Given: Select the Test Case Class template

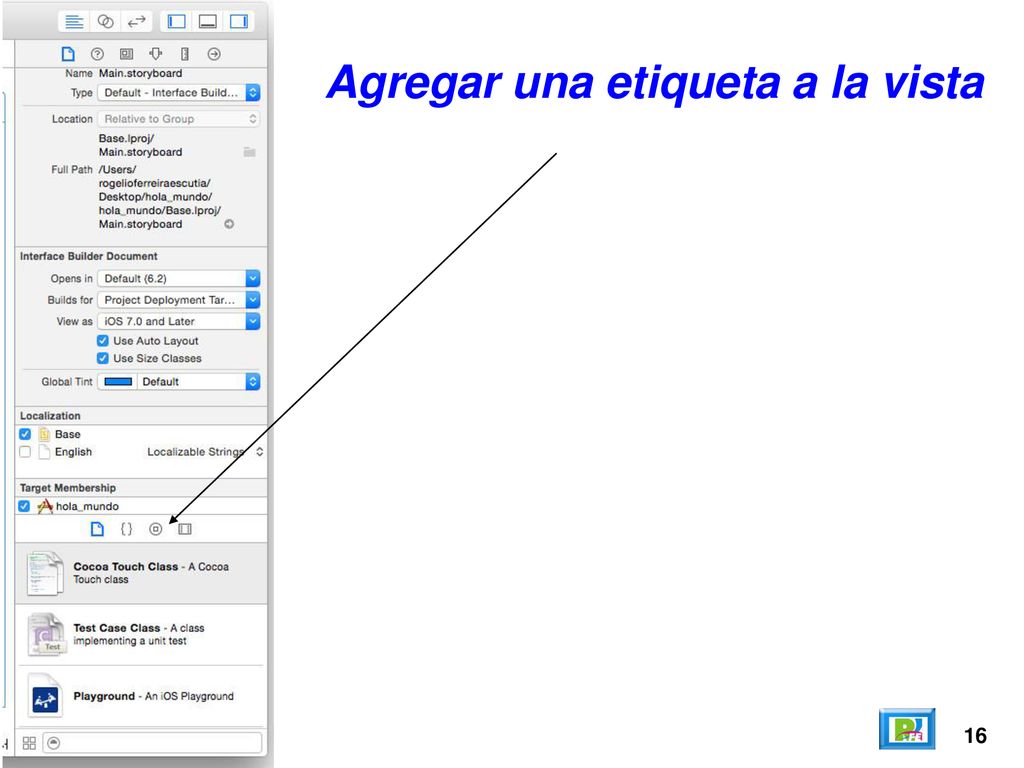Looking at the screenshot, I should pyautogui.click(x=141, y=635).
